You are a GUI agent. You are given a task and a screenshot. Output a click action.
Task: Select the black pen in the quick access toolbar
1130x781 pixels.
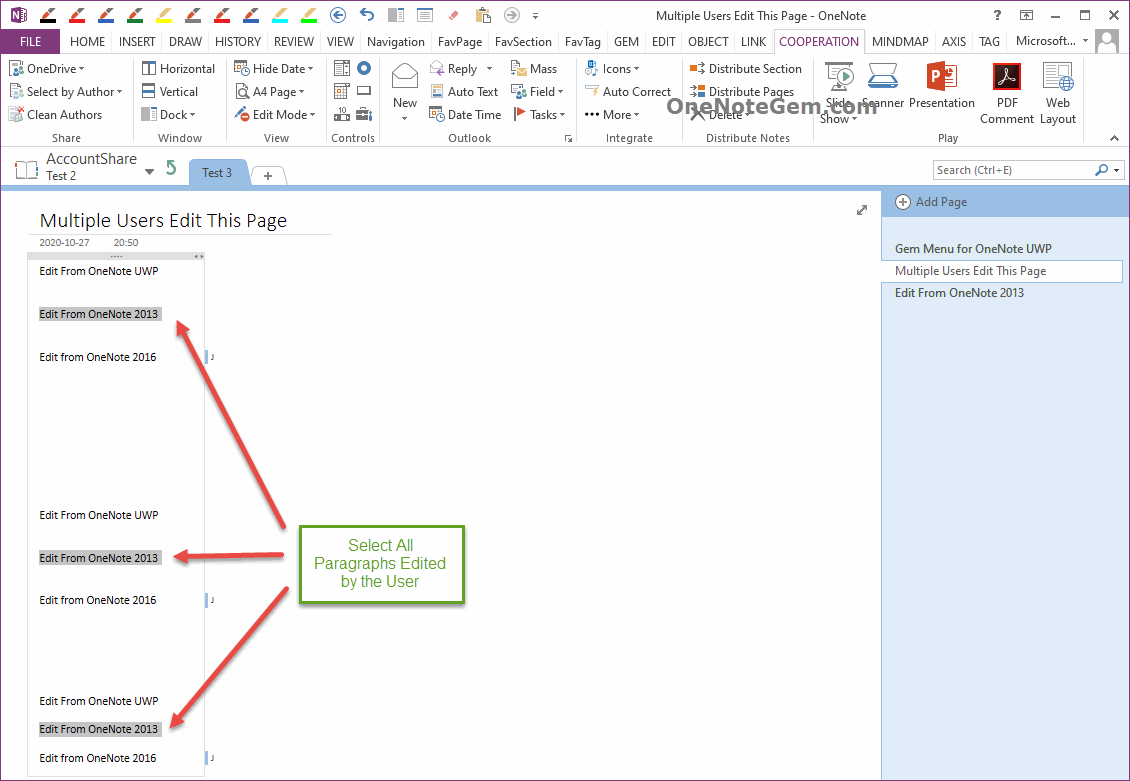click(x=48, y=15)
